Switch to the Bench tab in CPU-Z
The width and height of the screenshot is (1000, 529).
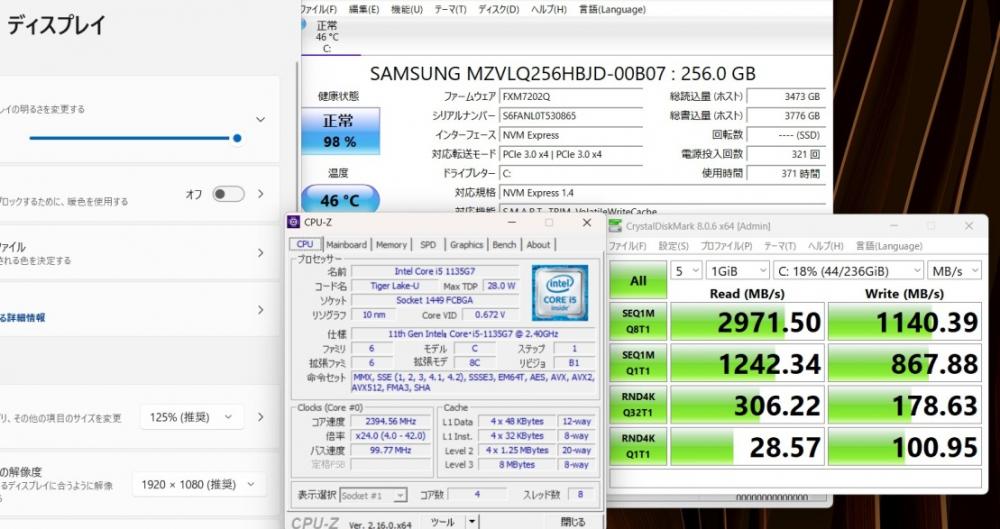504,244
